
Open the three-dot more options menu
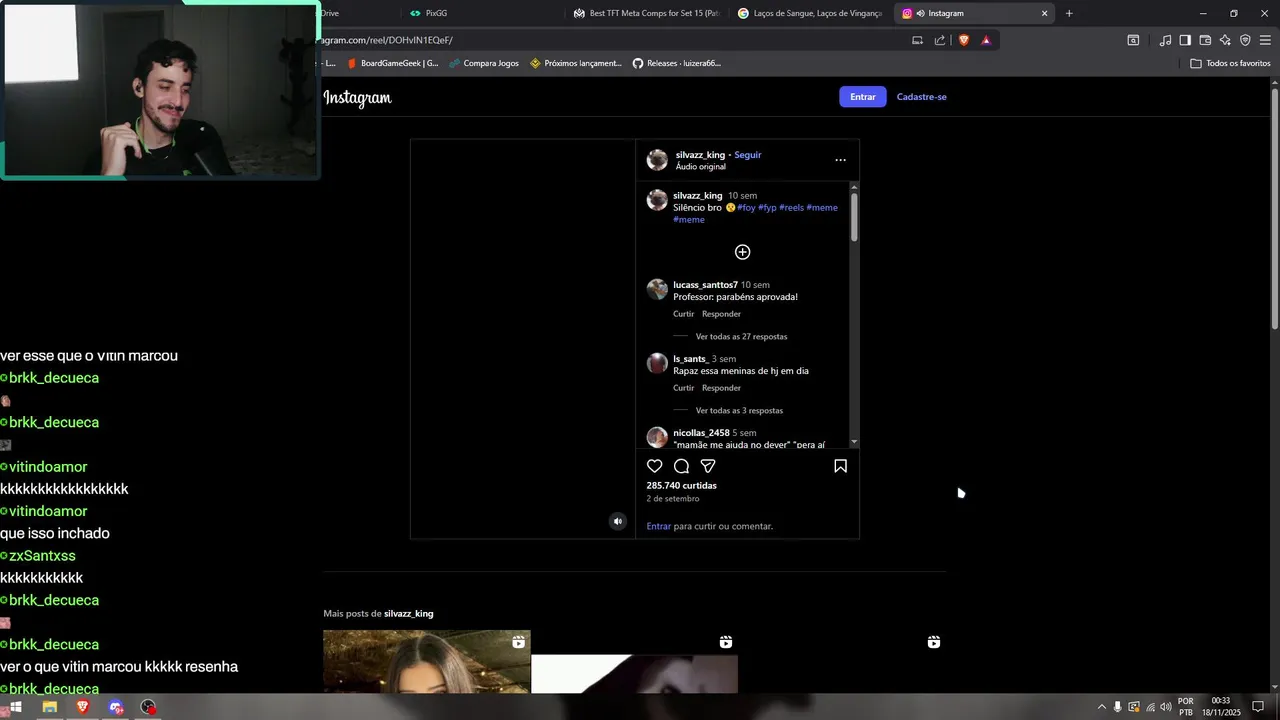[840, 160]
